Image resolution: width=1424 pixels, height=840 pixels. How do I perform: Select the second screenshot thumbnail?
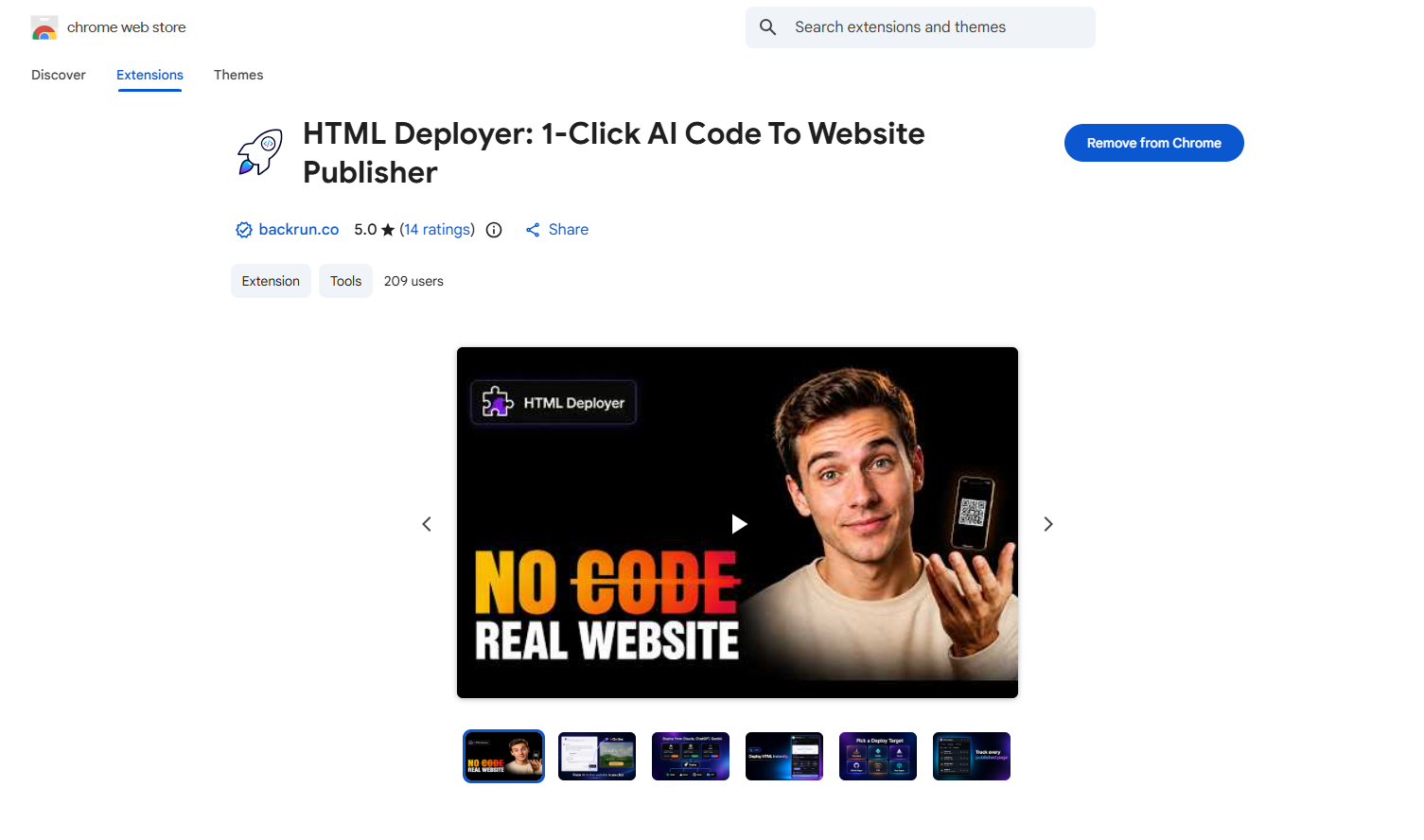[x=597, y=756]
